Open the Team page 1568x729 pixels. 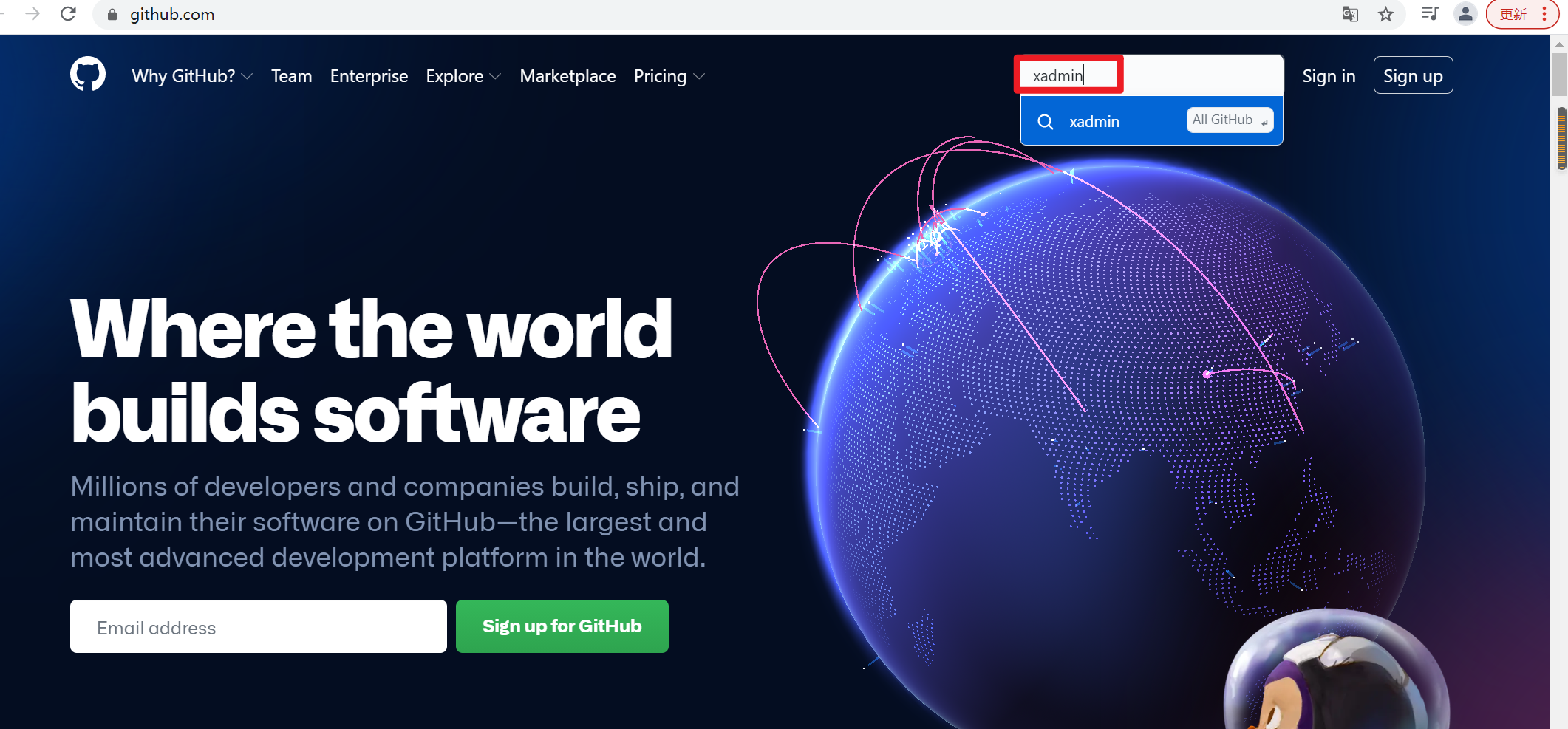291,76
